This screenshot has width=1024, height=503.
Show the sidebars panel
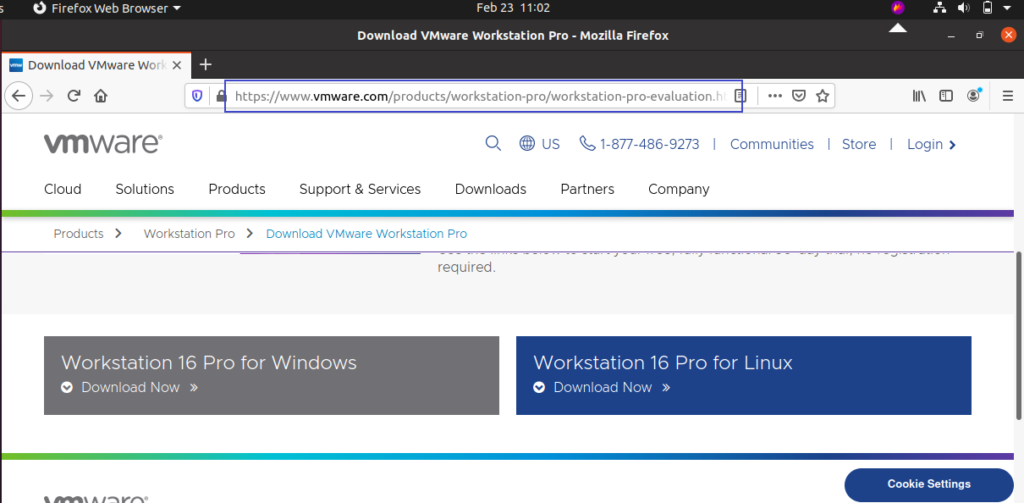tap(946, 96)
